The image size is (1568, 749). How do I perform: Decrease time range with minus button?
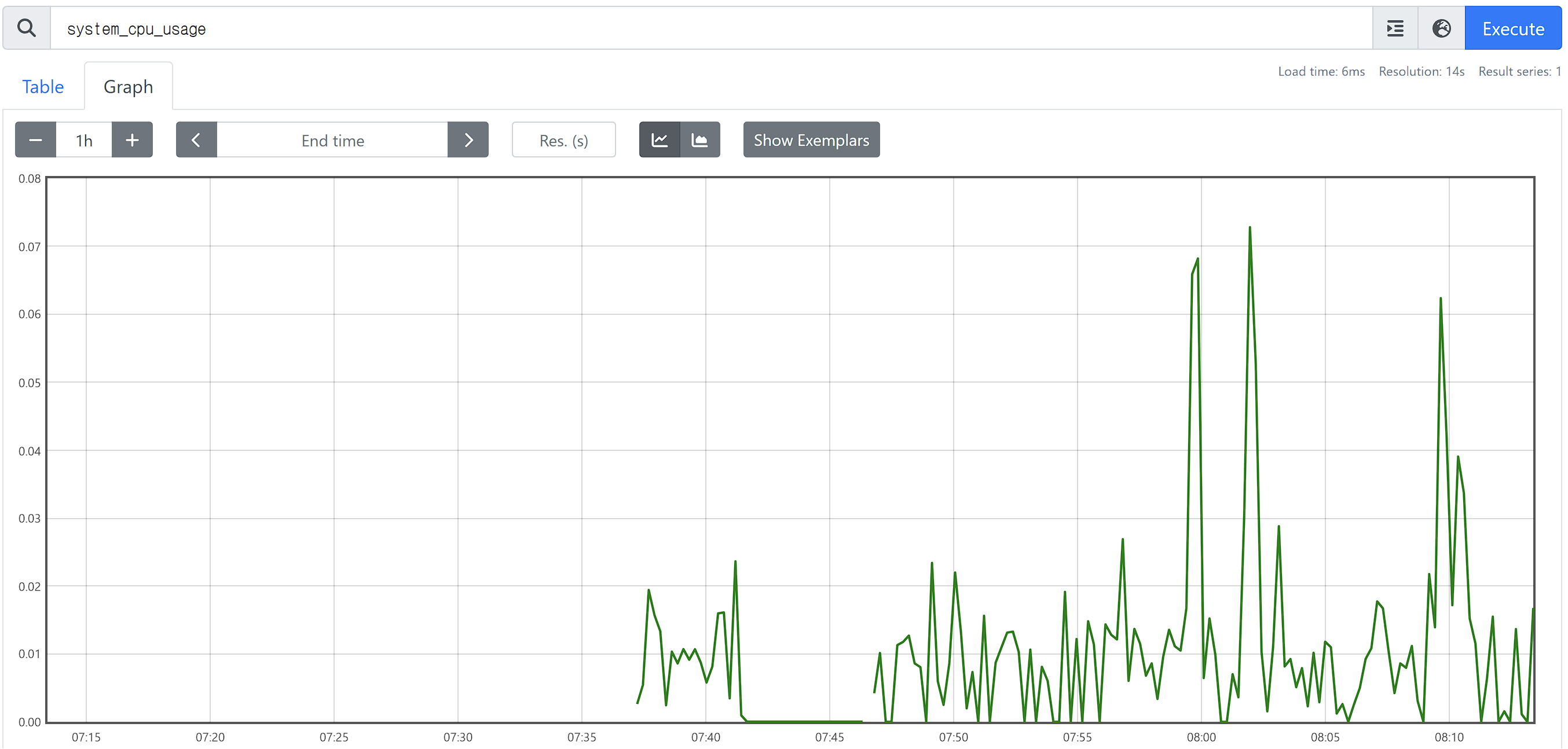click(x=35, y=140)
